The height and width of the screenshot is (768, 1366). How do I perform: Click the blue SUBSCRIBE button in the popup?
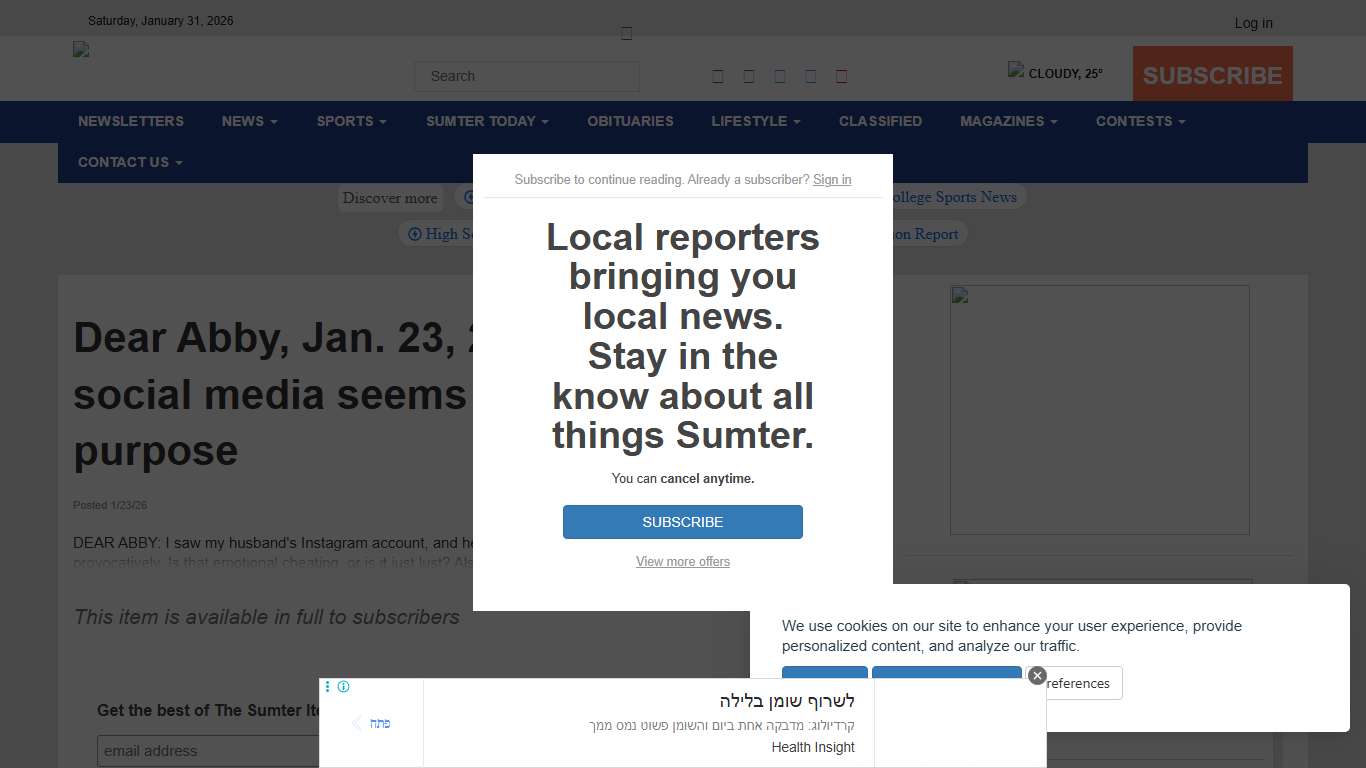tap(683, 521)
